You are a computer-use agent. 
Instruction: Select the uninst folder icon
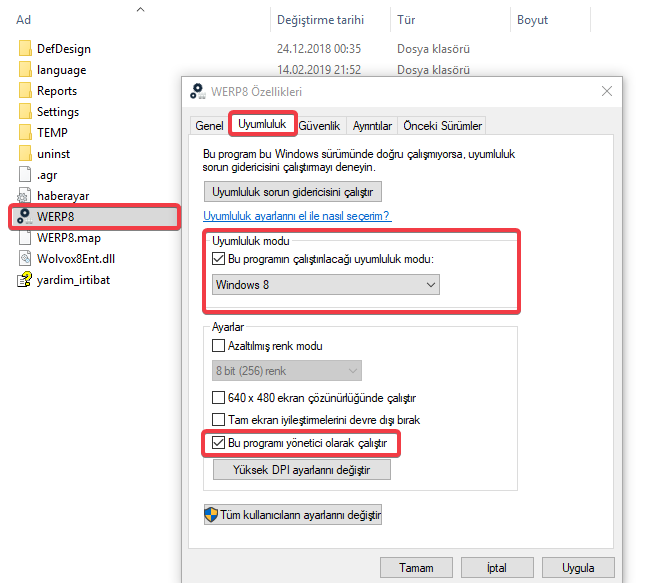[25, 153]
